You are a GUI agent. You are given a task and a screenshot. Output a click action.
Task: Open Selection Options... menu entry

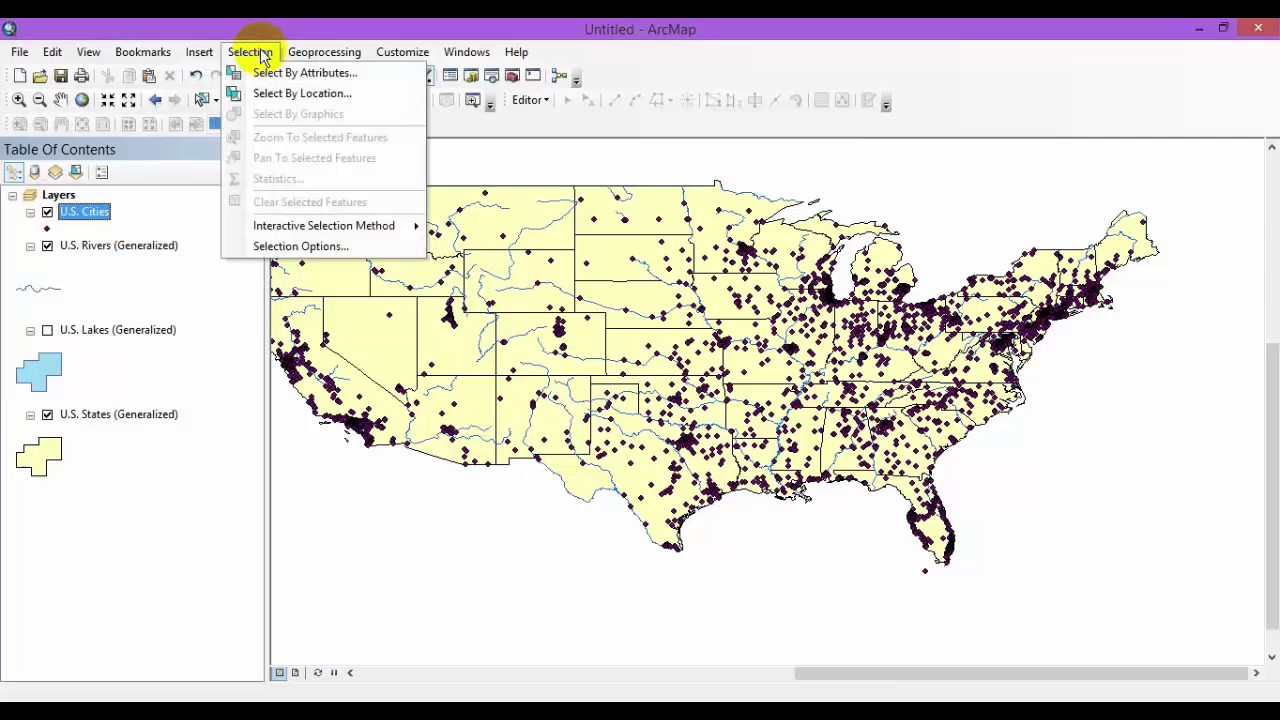324,246
